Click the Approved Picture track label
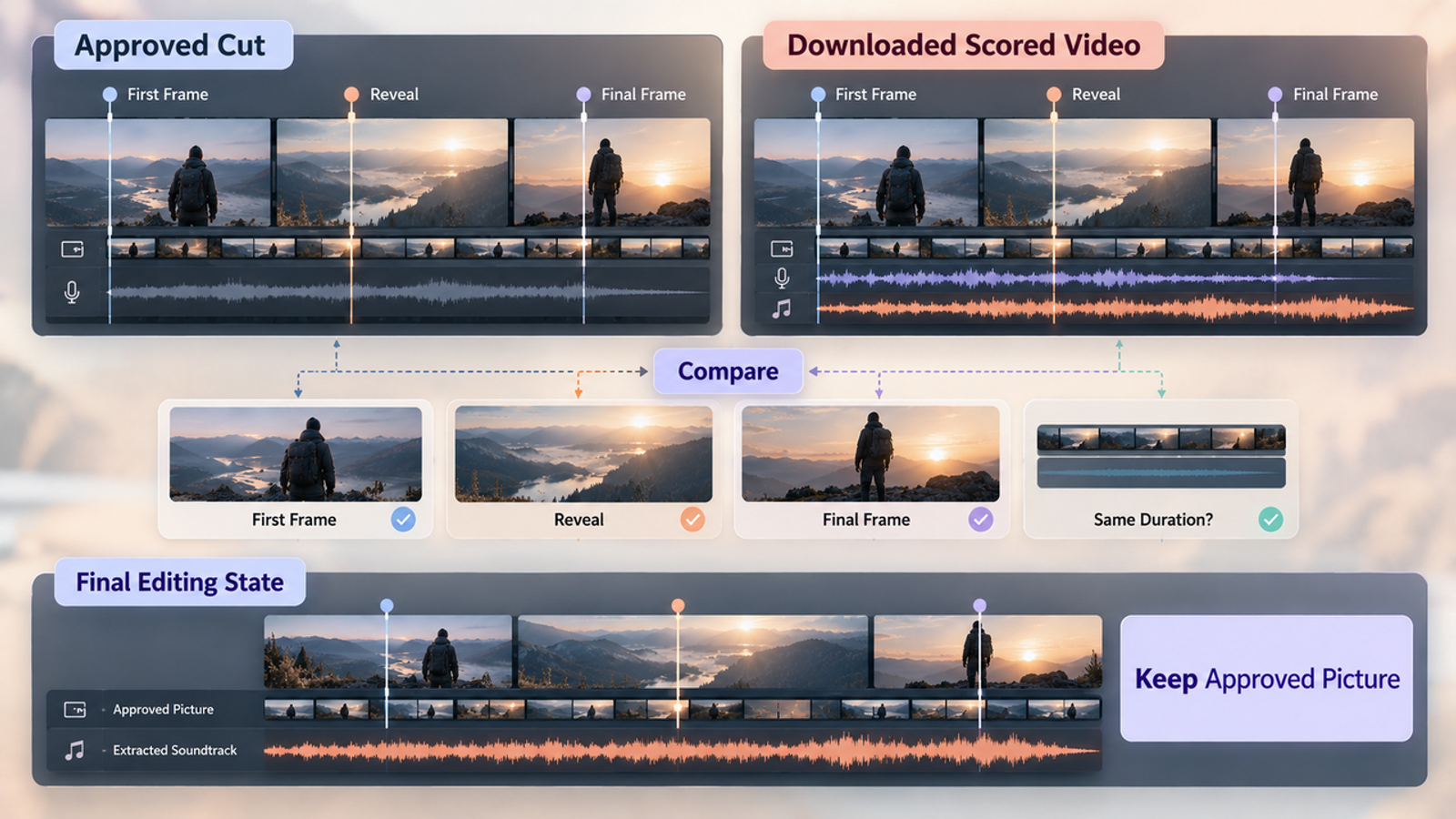1456x819 pixels. [x=164, y=709]
